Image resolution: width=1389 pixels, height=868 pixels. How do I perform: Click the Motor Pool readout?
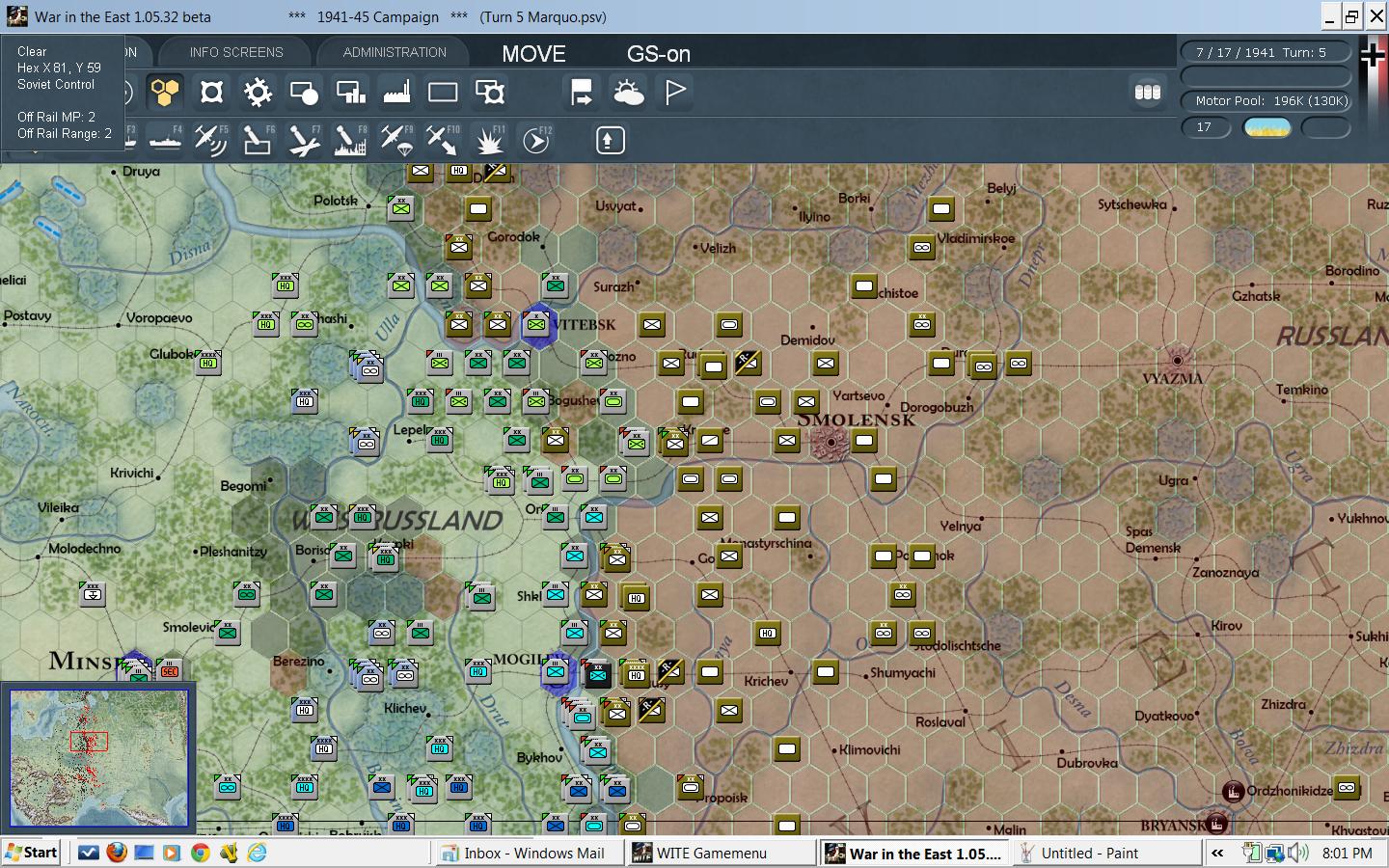[x=1266, y=100]
